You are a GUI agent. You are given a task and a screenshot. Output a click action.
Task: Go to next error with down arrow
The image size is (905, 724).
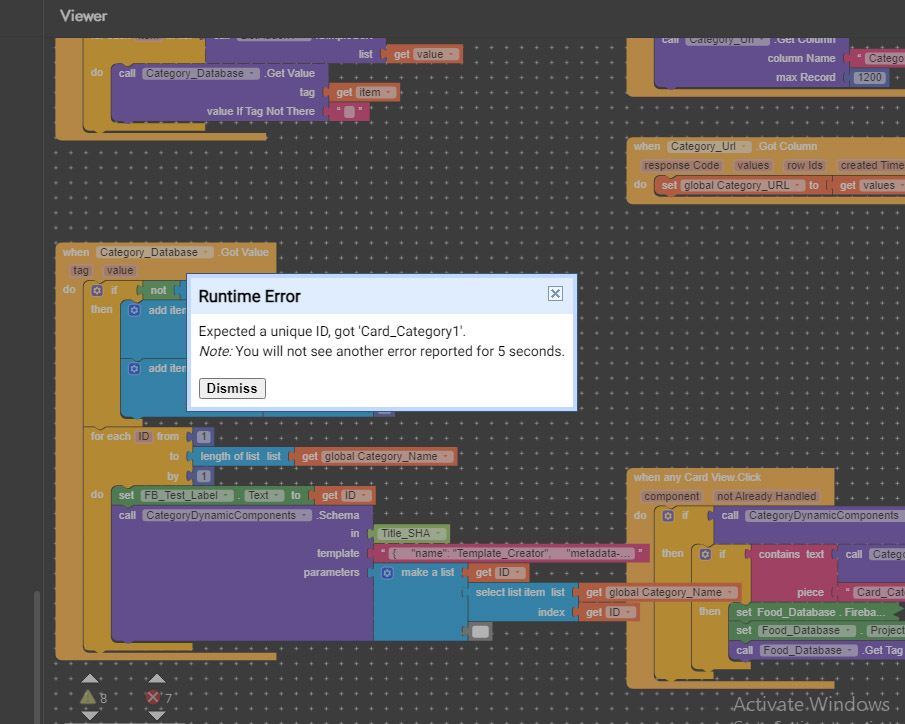[156, 715]
